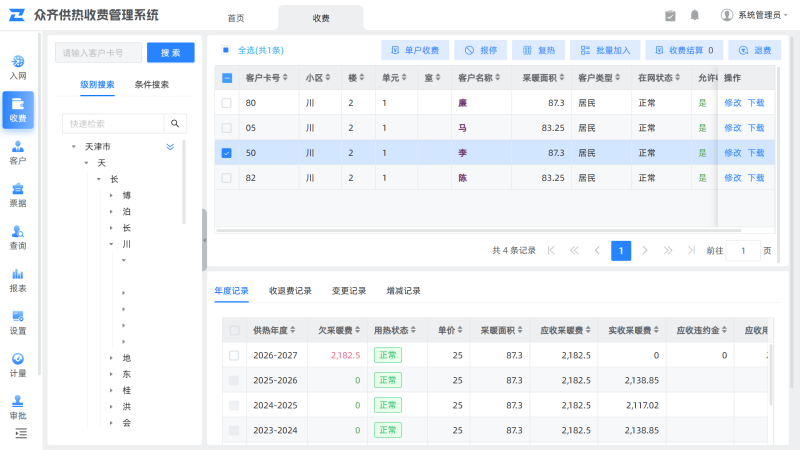800x450 pixels.
Task: Collapse the 川 tree node
Action: 111,244
